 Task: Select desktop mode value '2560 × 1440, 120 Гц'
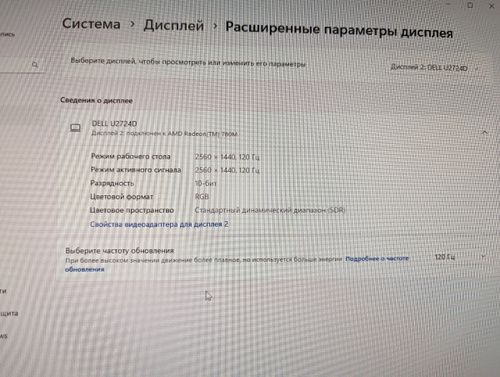pyautogui.click(x=227, y=157)
